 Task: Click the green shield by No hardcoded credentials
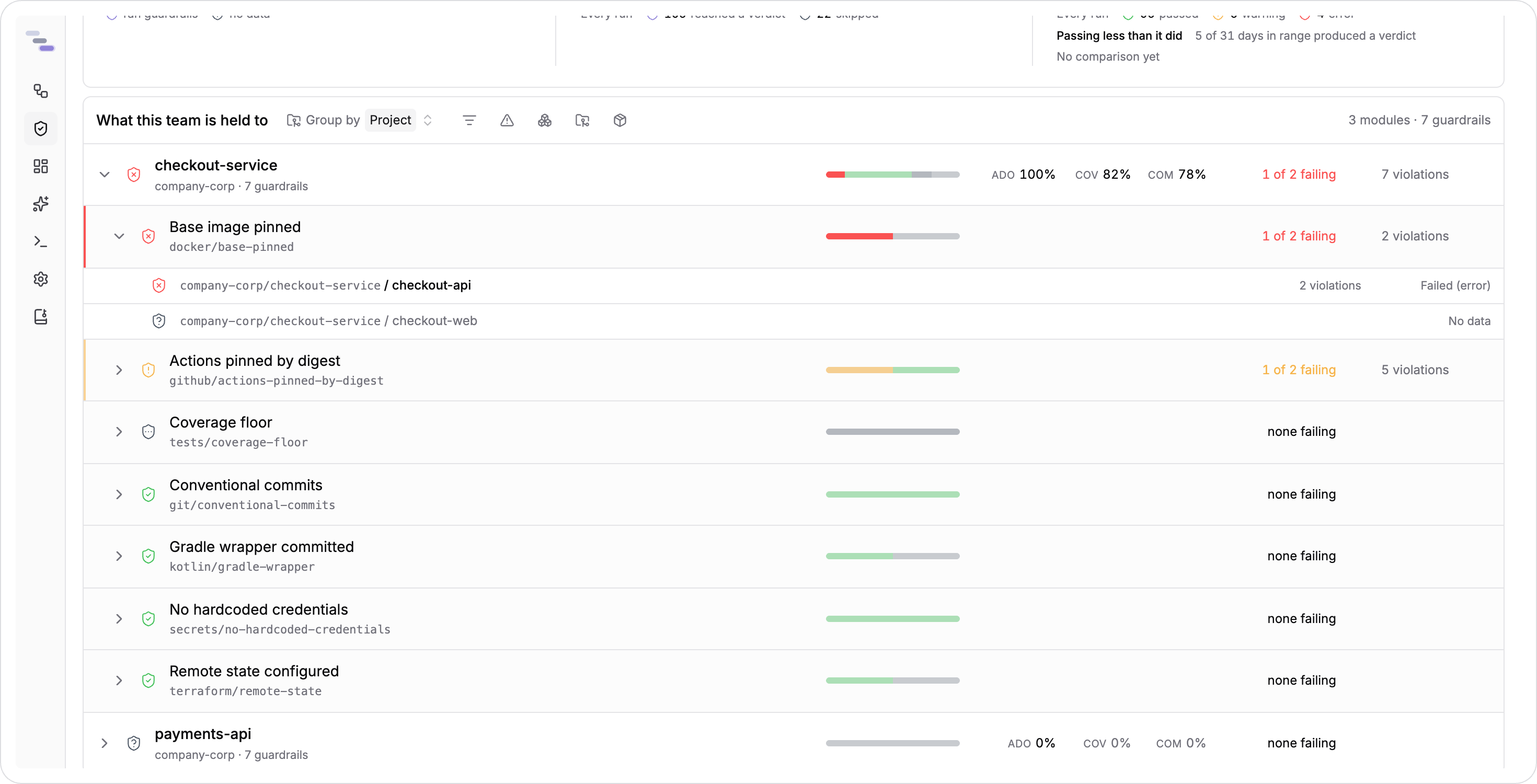(x=148, y=619)
